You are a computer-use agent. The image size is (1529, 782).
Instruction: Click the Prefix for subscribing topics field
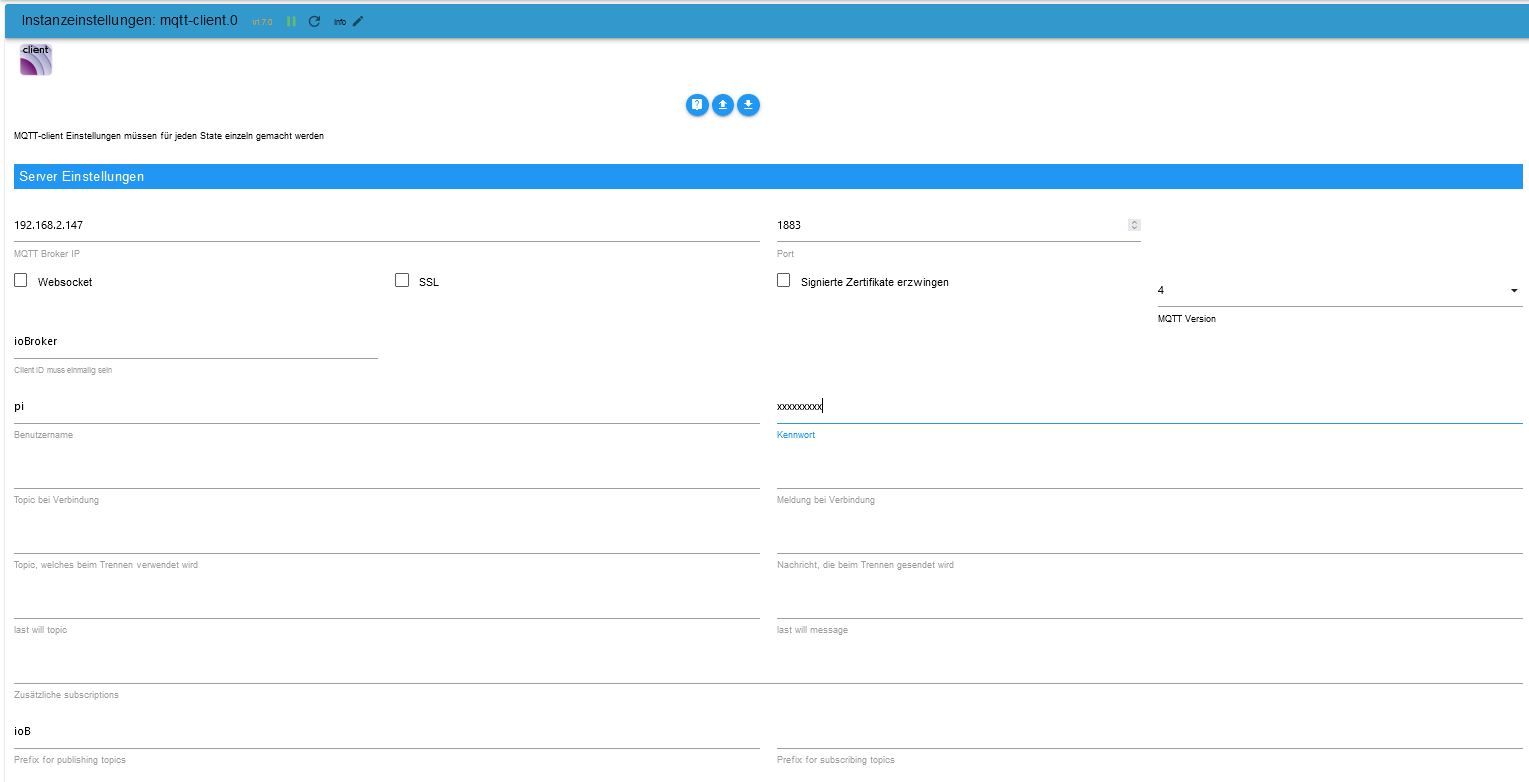(1150, 732)
